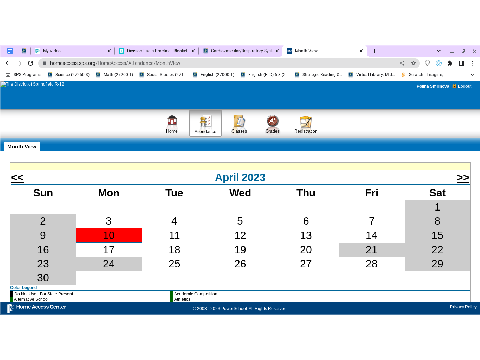Viewport: 480px width, 360px height.
Task: Click the browser address bar URL field
Action: point(220,63)
